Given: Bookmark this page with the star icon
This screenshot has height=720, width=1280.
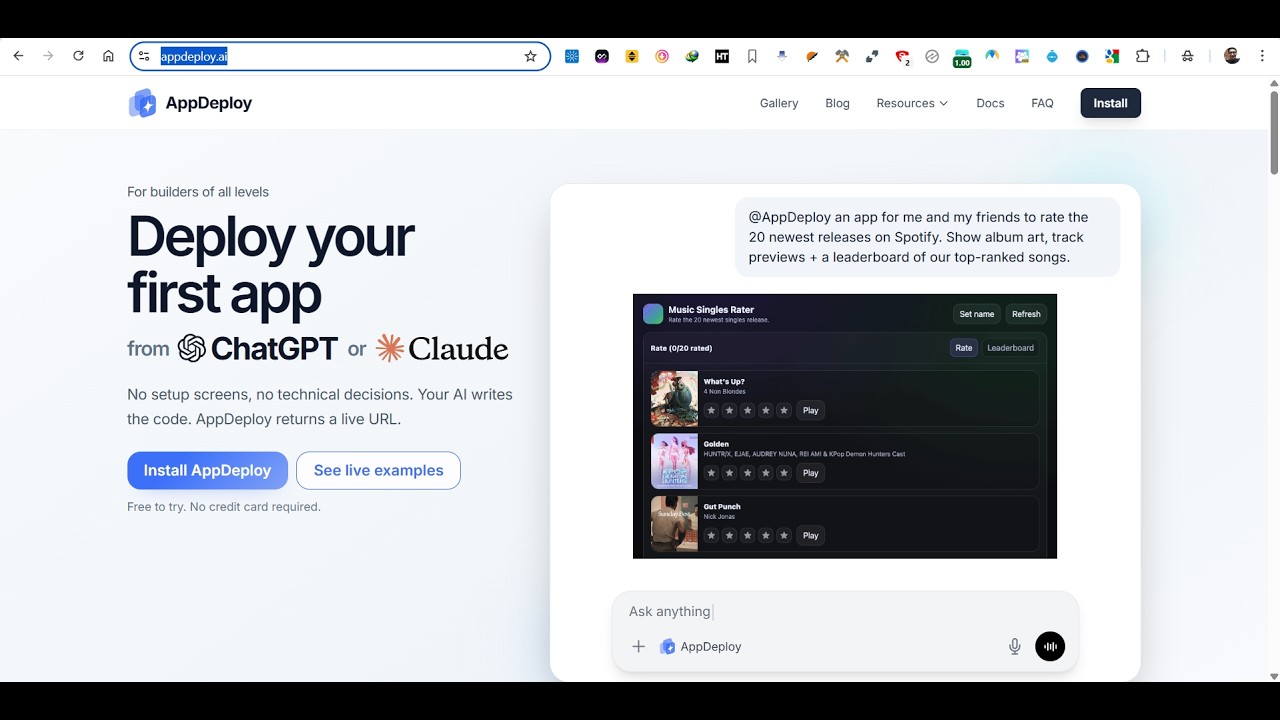Looking at the screenshot, I should point(531,56).
